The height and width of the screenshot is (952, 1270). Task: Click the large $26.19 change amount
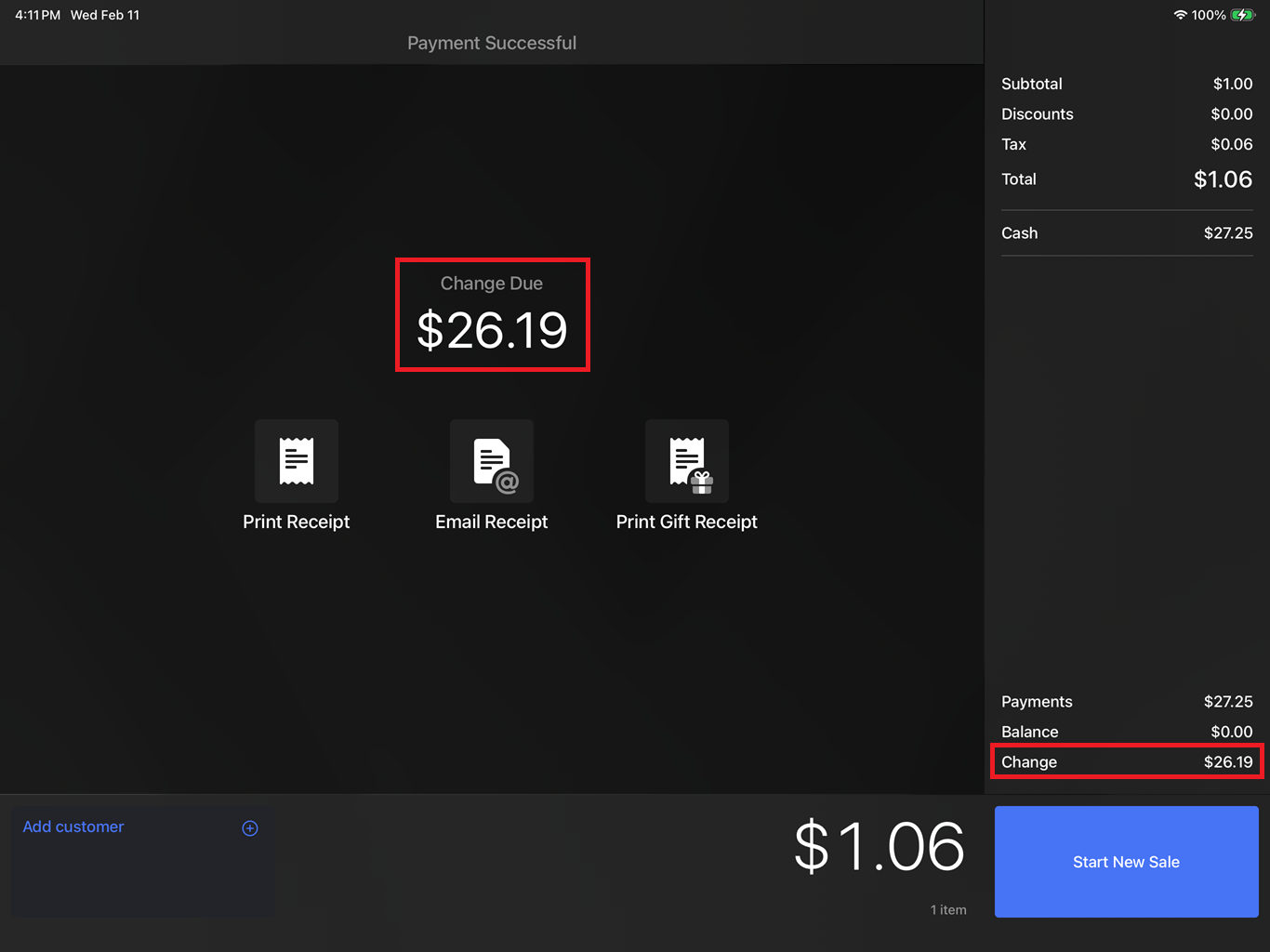coord(492,330)
